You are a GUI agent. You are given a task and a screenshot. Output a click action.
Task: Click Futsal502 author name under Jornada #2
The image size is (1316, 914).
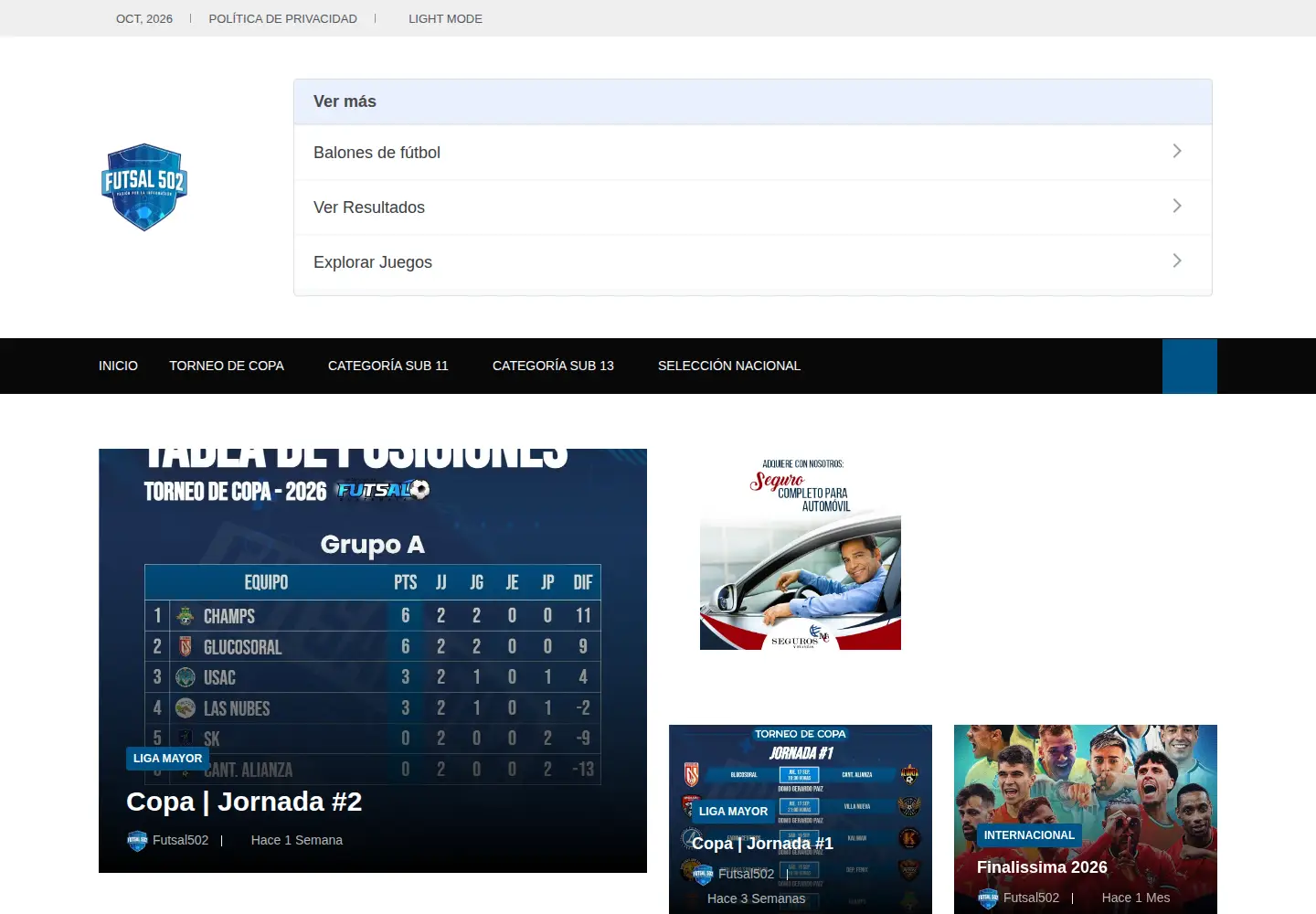pyautogui.click(x=180, y=840)
